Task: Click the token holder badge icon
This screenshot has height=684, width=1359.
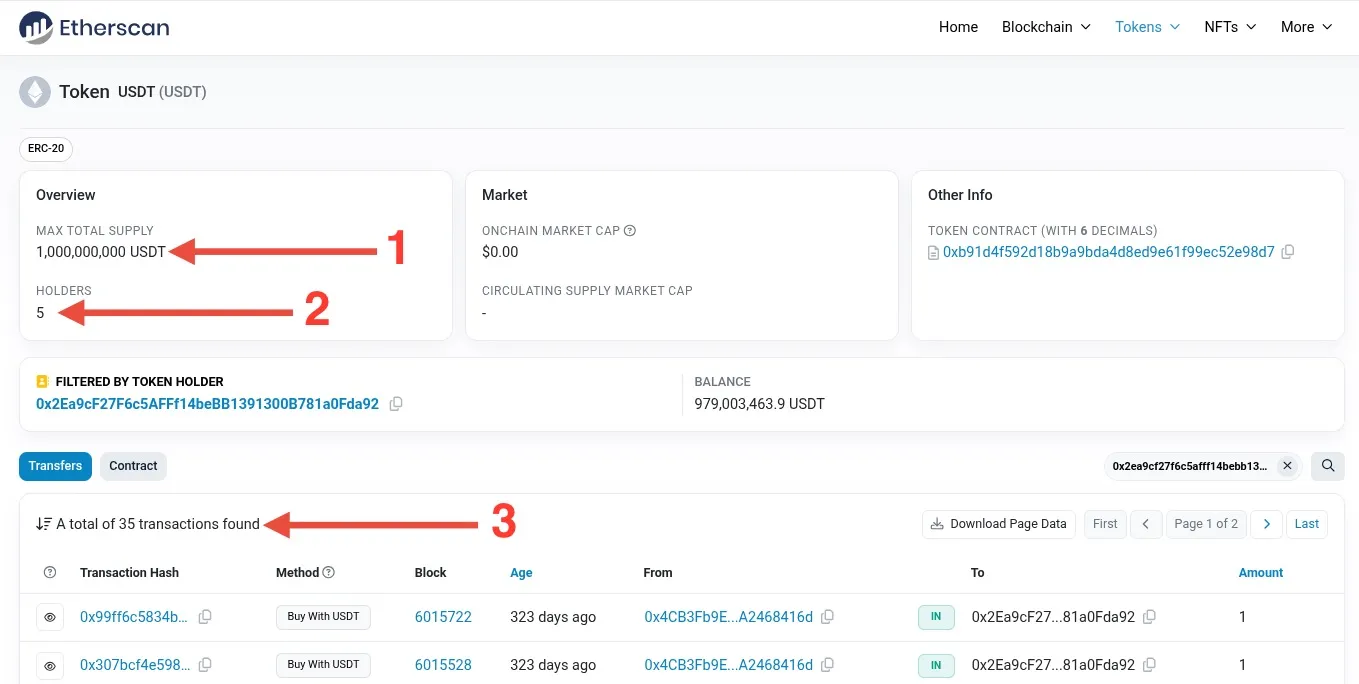Action: pos(42,382)
